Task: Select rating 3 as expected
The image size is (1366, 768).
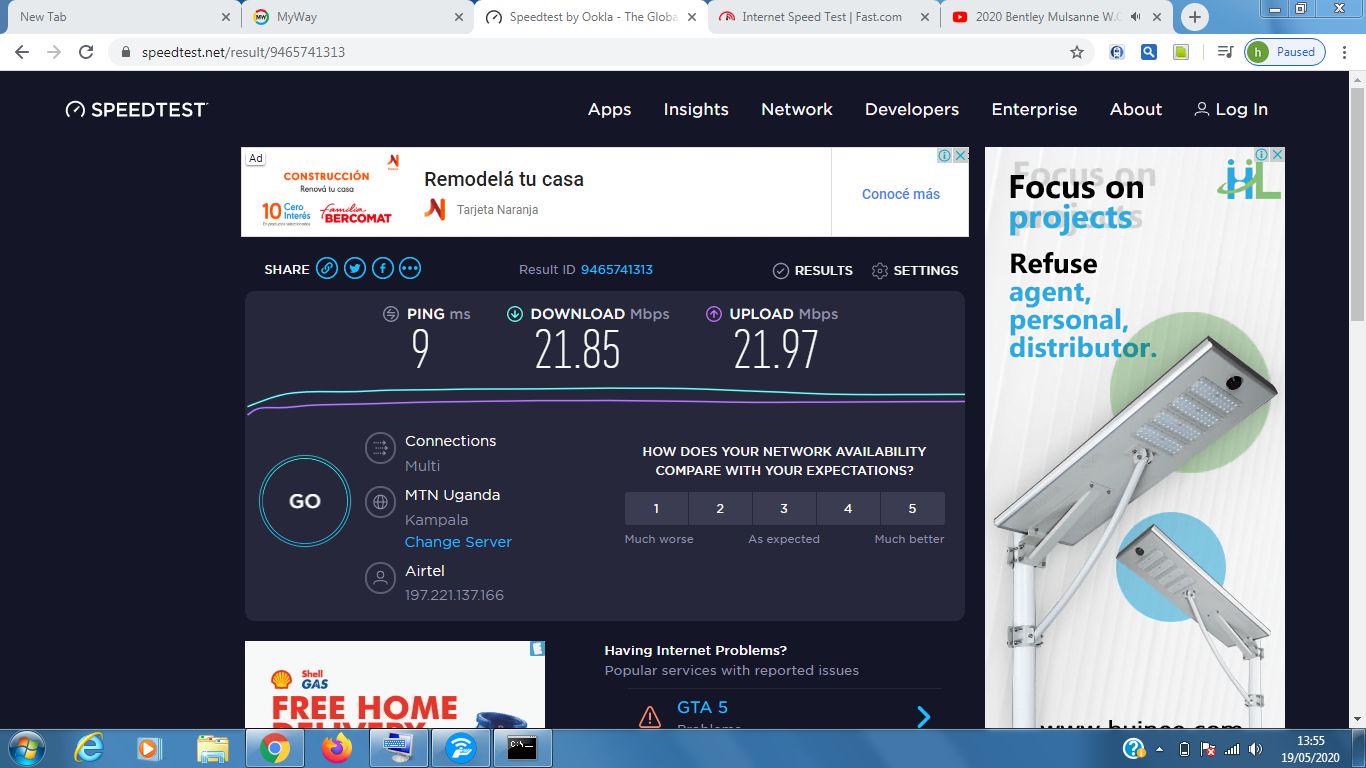Action: pyautogui.click(x=784, y=508)
